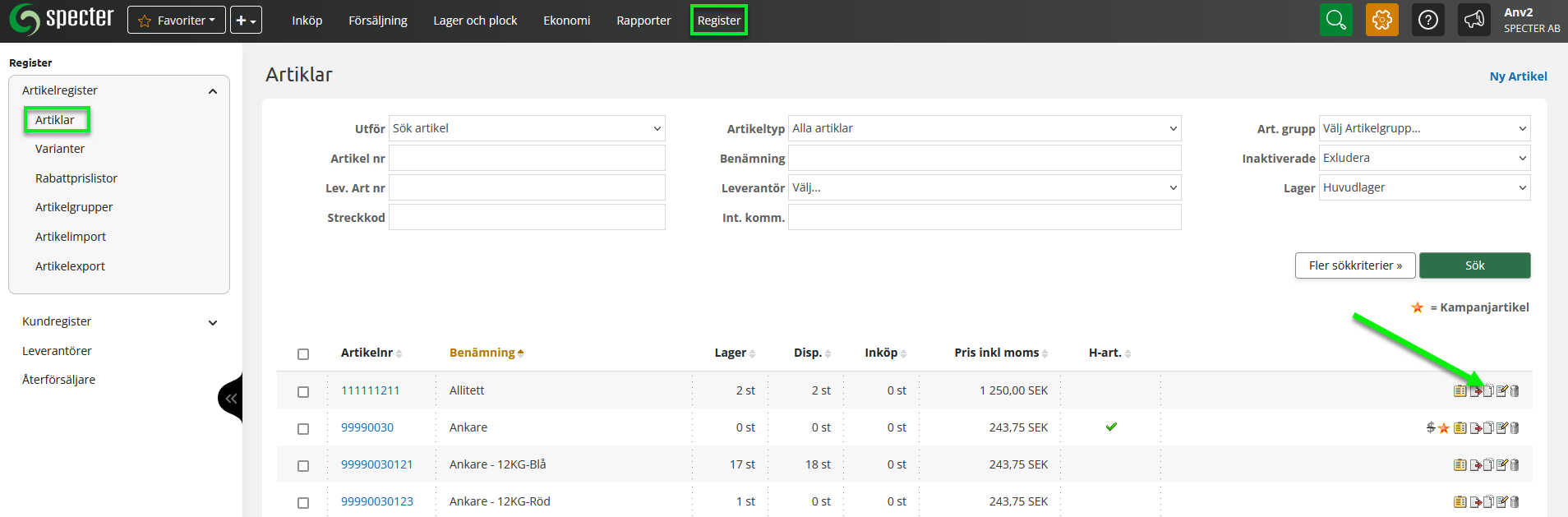Viewport: 1568px width, 517px height.
Task: Open the green search icon in the top bar
Action: (1335, 20)
